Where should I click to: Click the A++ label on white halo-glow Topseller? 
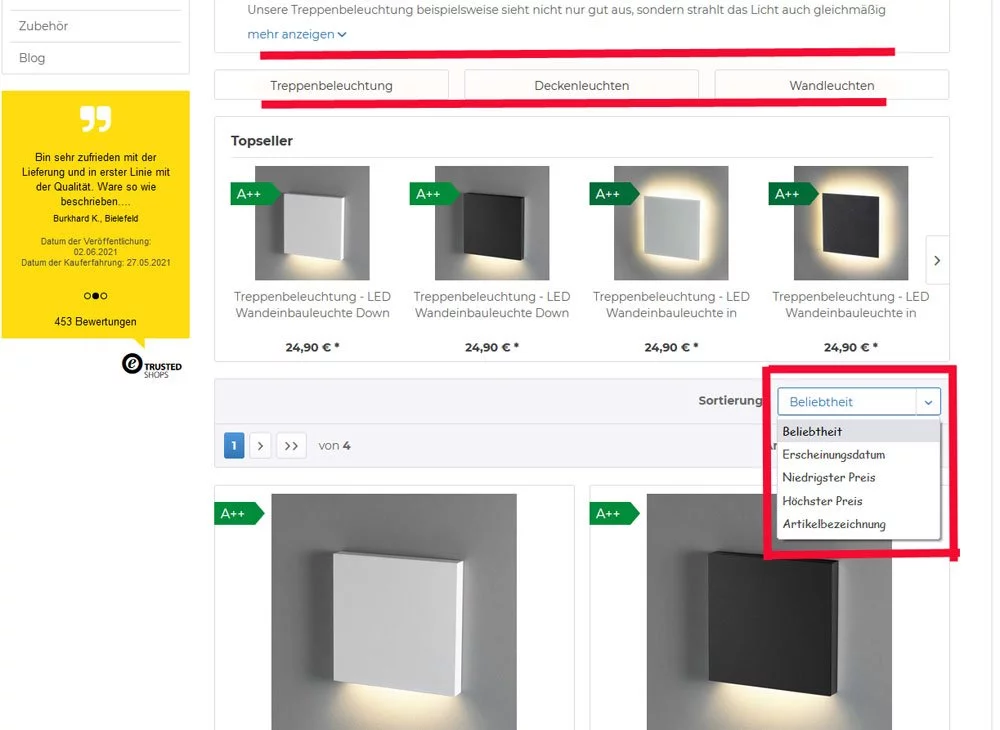(613, 194)
